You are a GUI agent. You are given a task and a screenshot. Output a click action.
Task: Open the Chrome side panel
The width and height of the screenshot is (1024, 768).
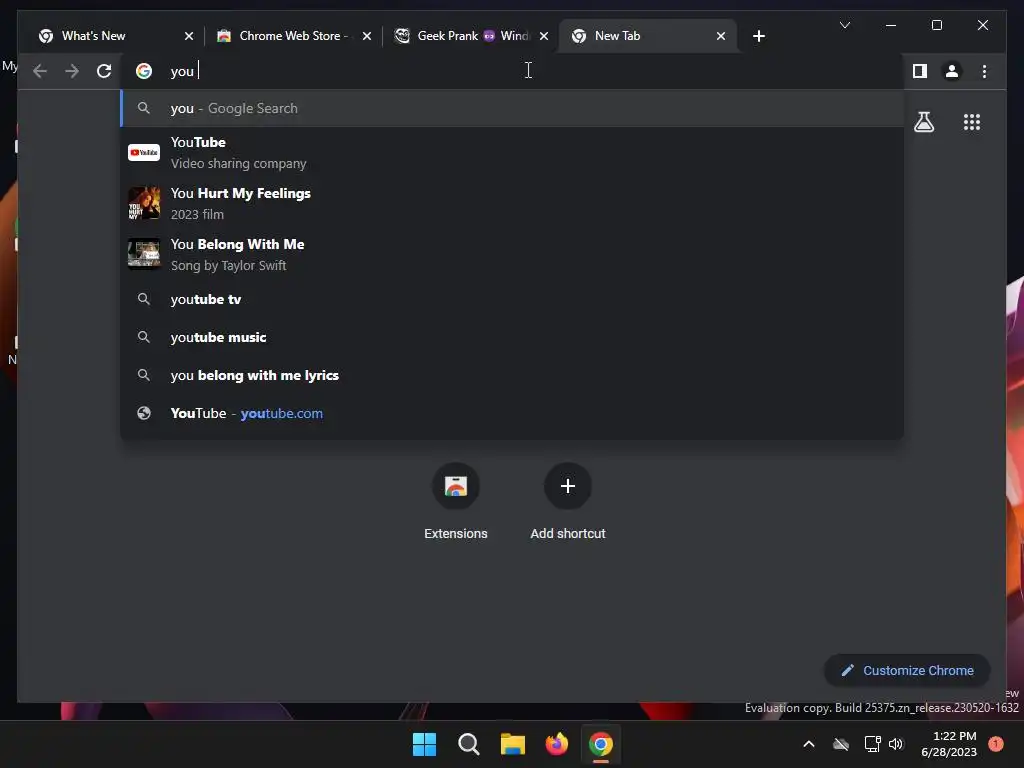[920, 71]
